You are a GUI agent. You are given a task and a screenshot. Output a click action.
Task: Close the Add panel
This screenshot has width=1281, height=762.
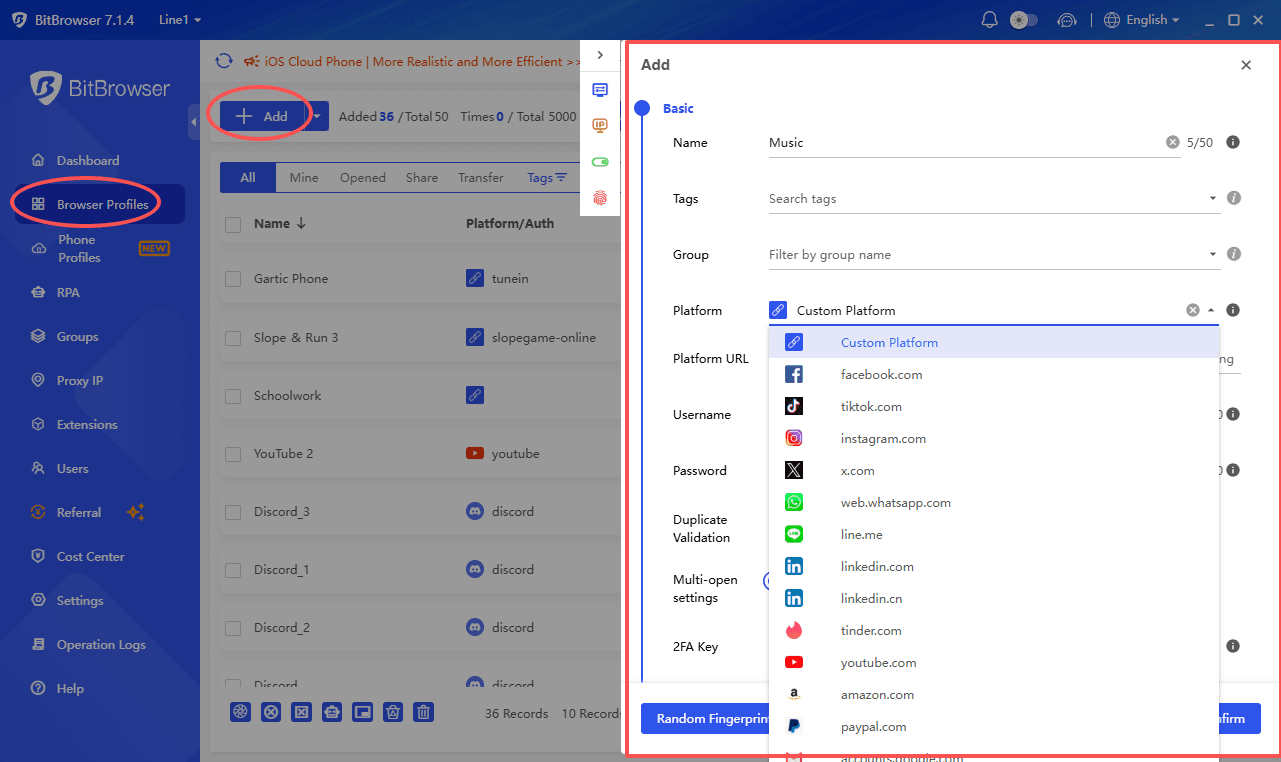[x=1246, y=65]
